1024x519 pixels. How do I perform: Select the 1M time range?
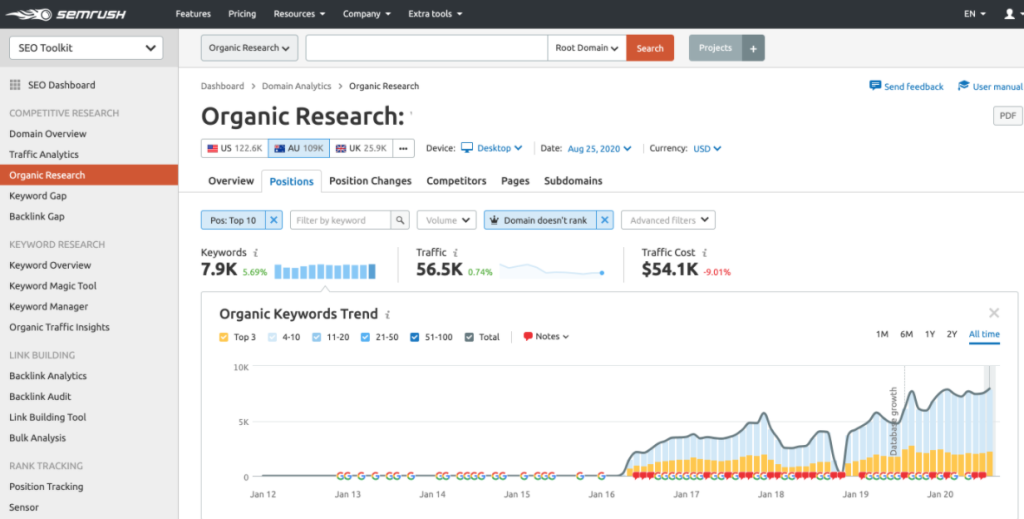(882, 334)
